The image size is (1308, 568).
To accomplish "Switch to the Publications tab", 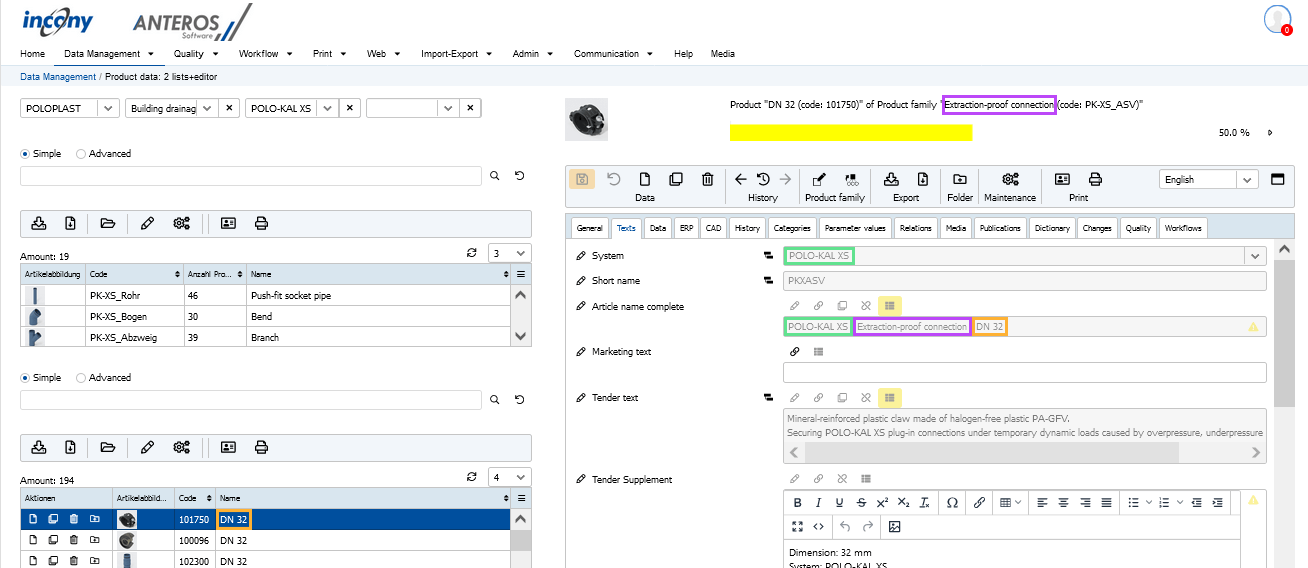I will tap(1000, 228).
